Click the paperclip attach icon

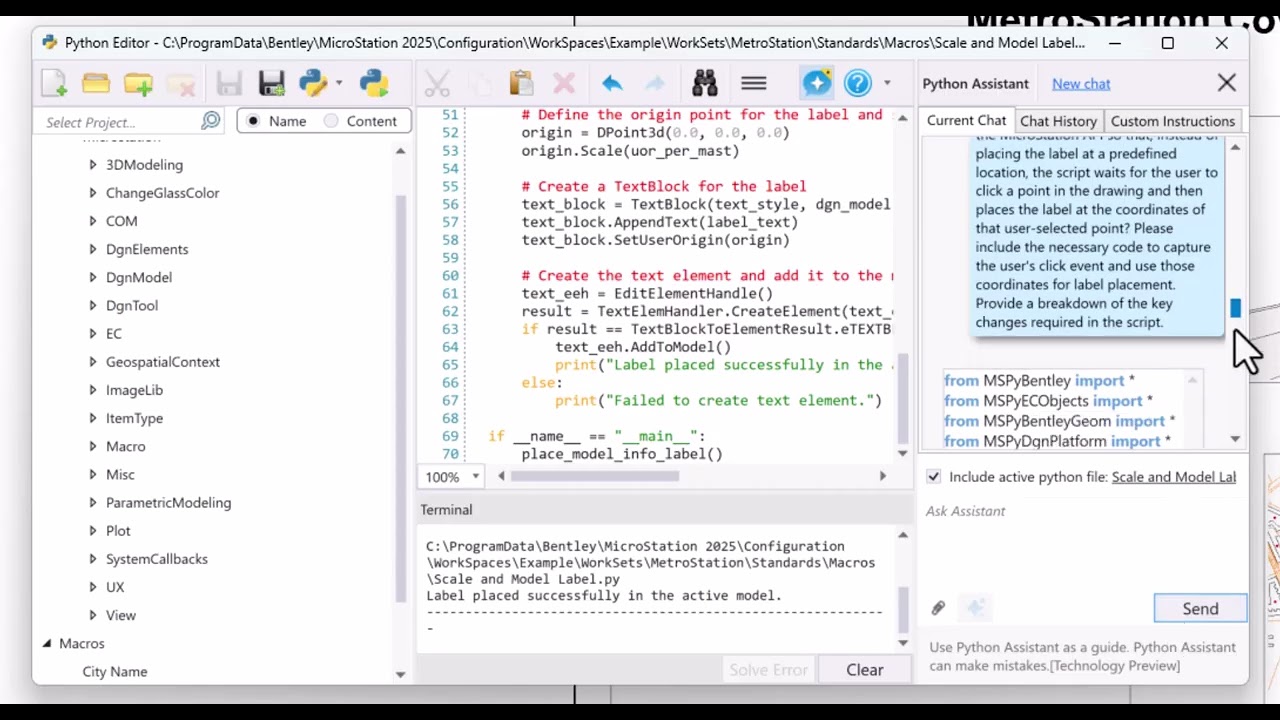938,608
